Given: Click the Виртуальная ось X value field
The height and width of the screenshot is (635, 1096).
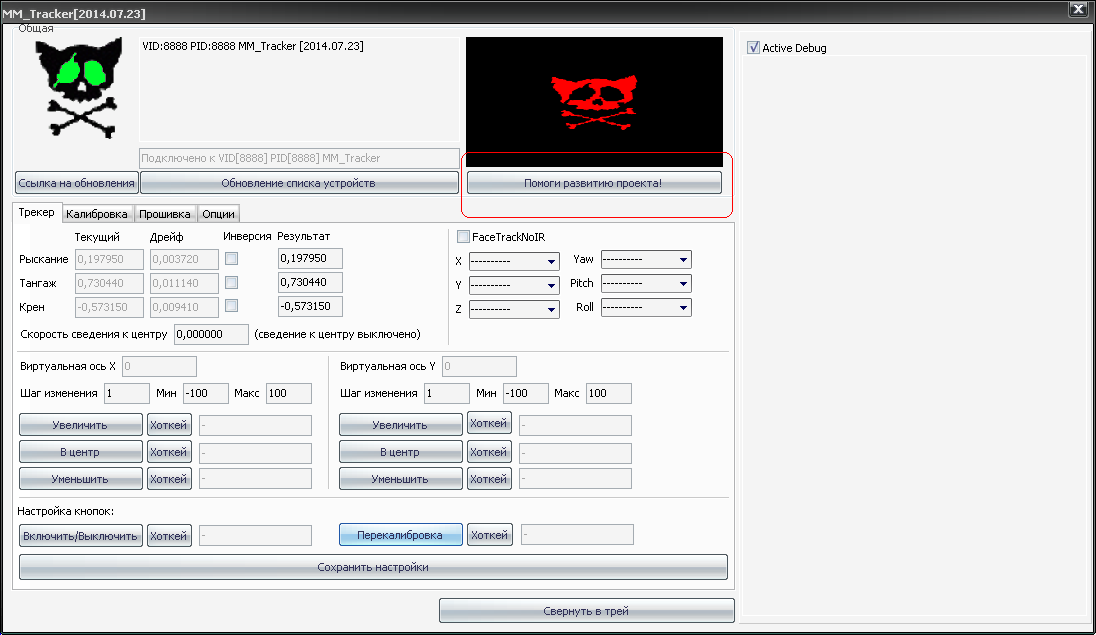Looking at the screenshot, I should (x=159, y=366).
